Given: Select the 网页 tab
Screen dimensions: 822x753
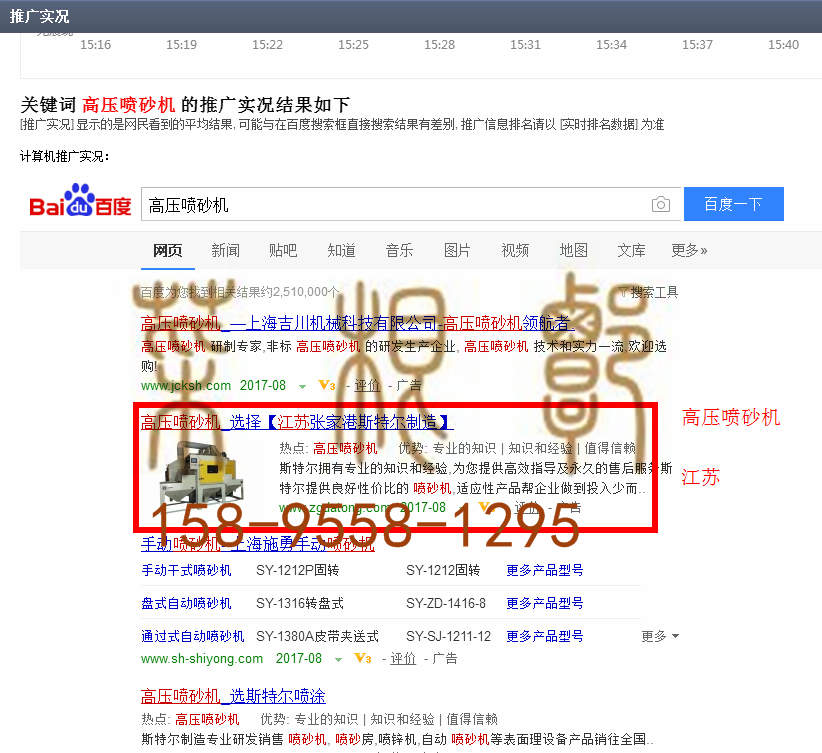Looking at the screenshot, I should point(168,251).
